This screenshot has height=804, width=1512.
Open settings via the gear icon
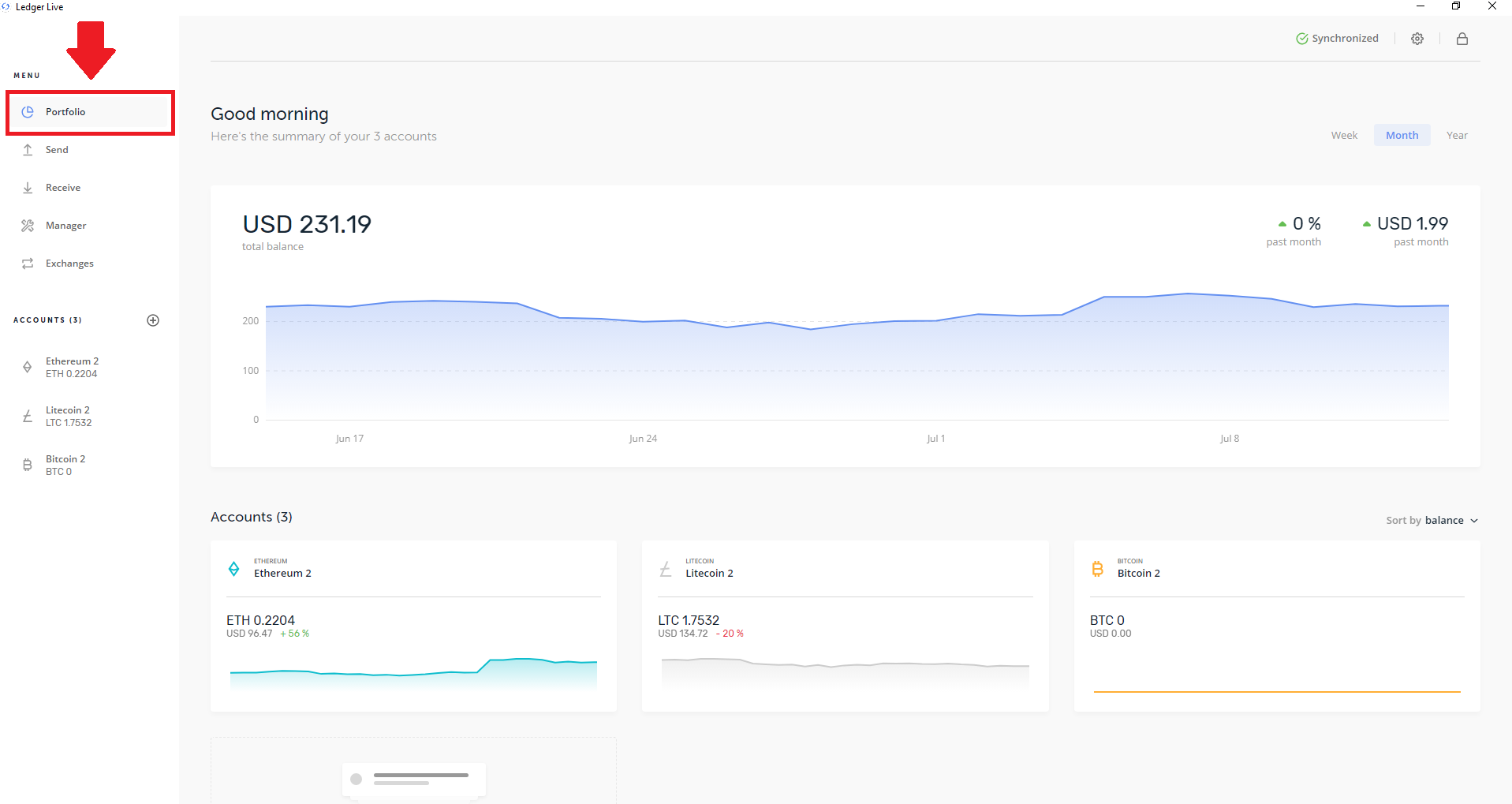(1417, 39)
